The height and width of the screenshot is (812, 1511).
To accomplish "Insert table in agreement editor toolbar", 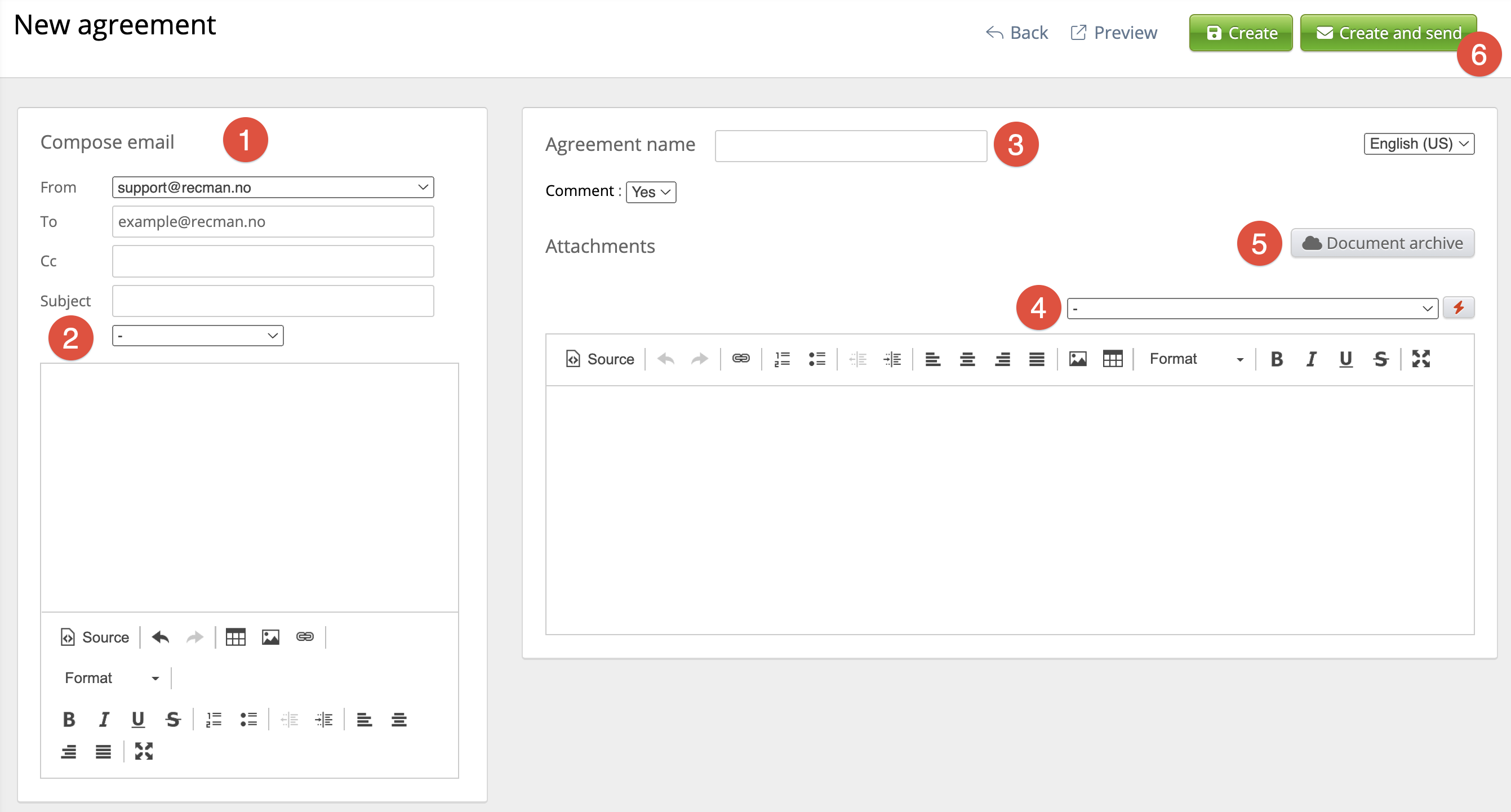I will click(x=1112, y=359).
